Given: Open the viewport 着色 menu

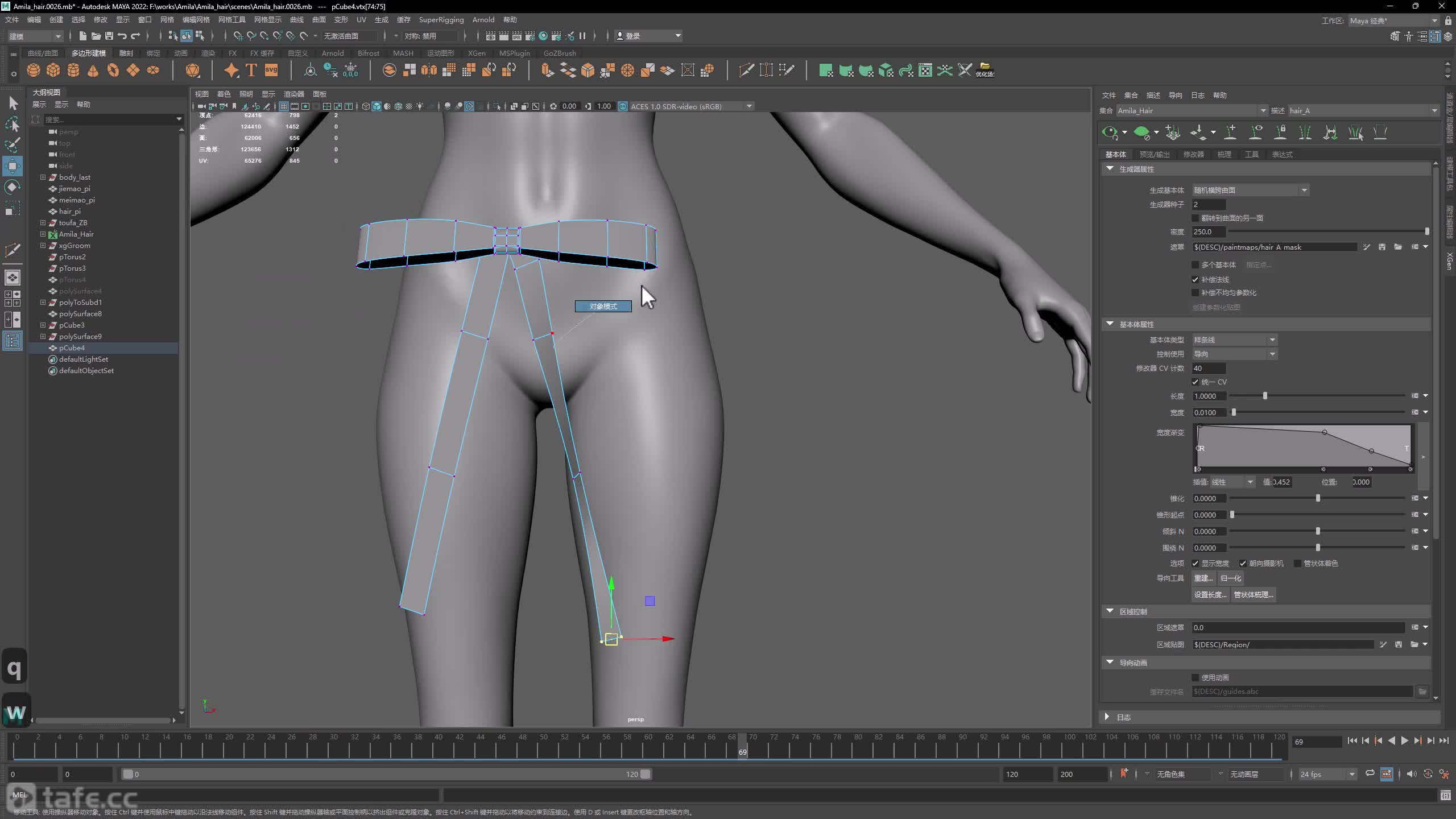Looking at the screenshot, I should tap(224, 94).
